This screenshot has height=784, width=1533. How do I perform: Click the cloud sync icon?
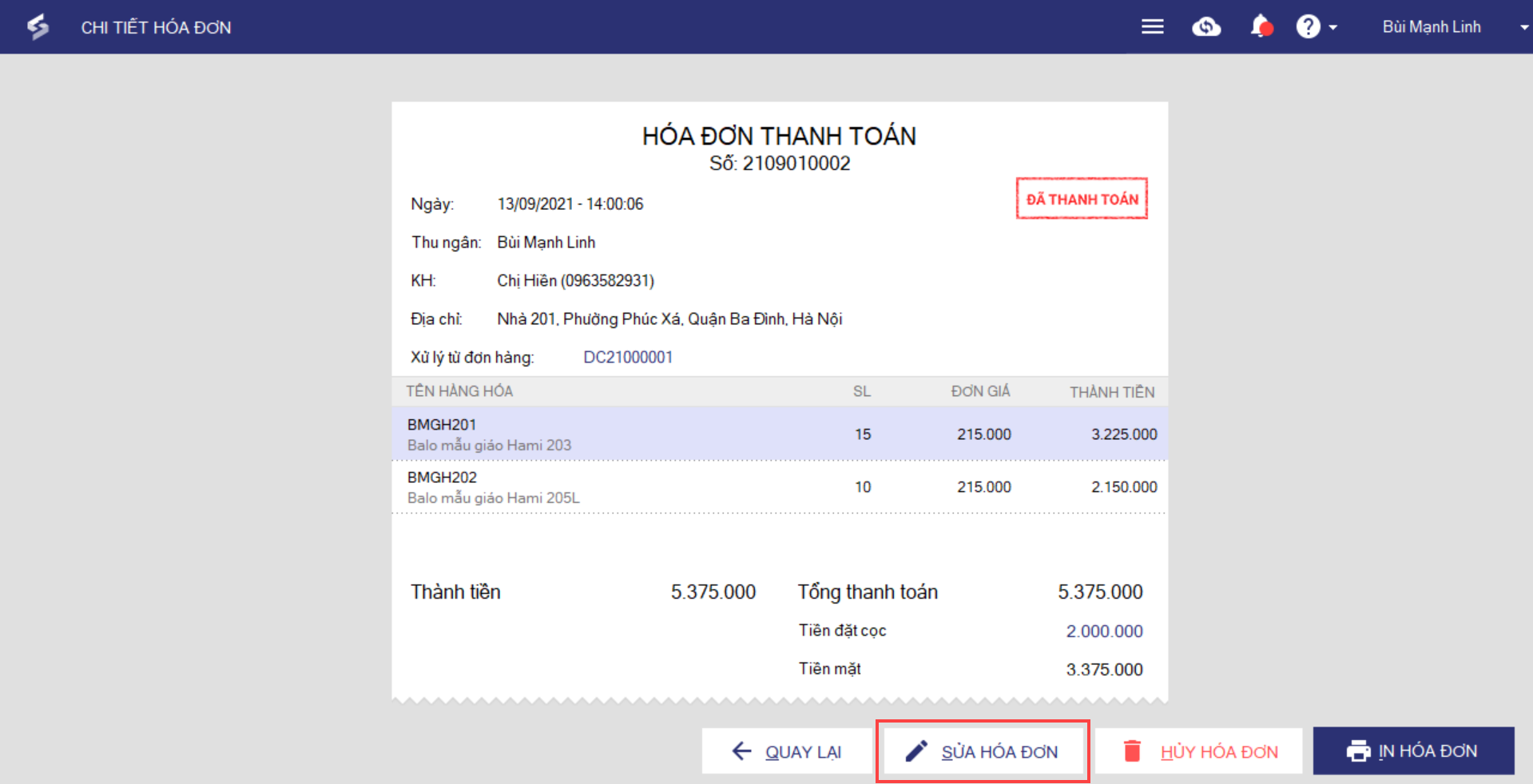pos(1206,27)
